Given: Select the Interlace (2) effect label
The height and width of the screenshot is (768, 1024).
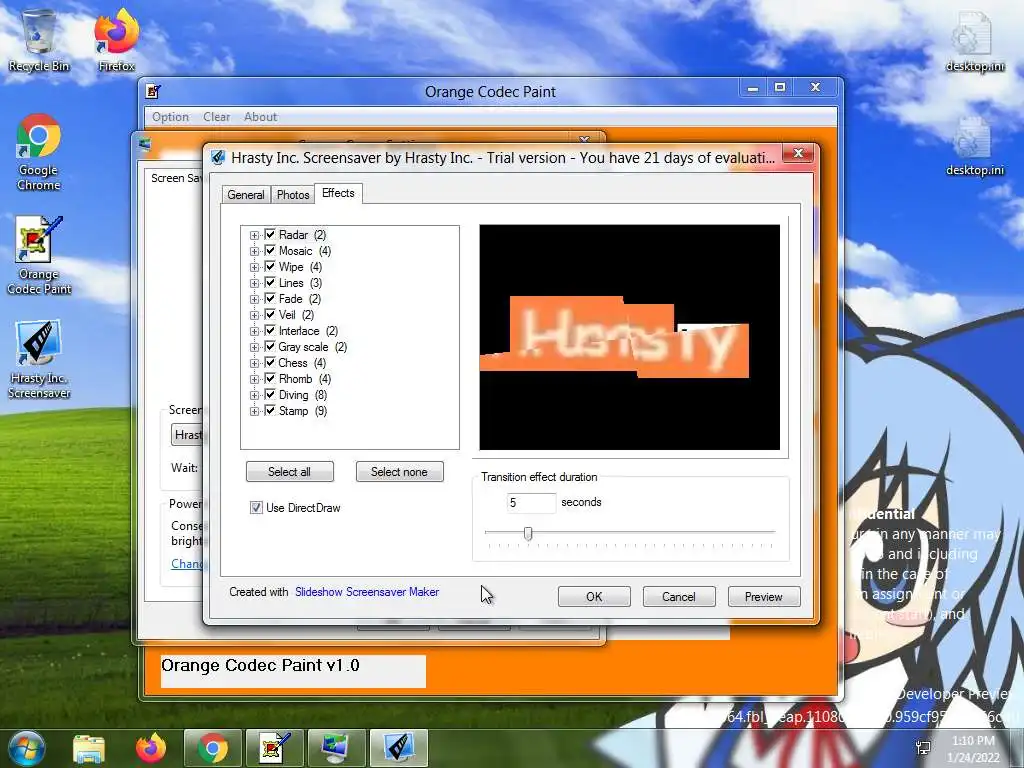Looking at the screenshot, I should [308, 330].
